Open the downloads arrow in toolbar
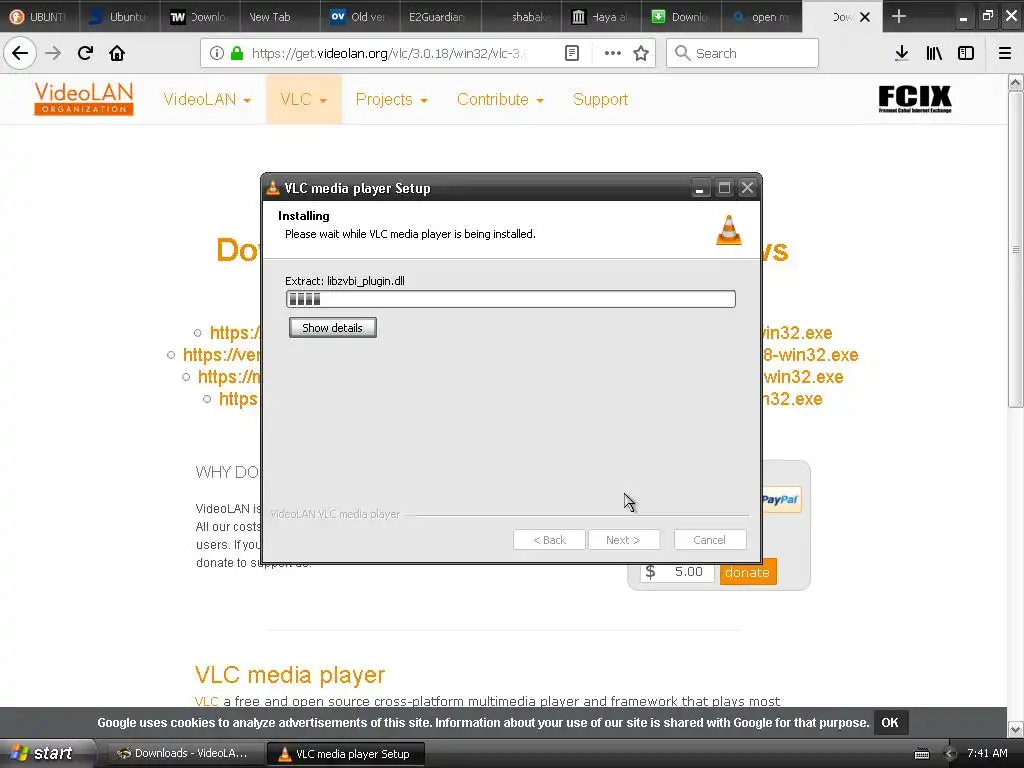This screenshot has width=1024, height=768. coord(902,53)
